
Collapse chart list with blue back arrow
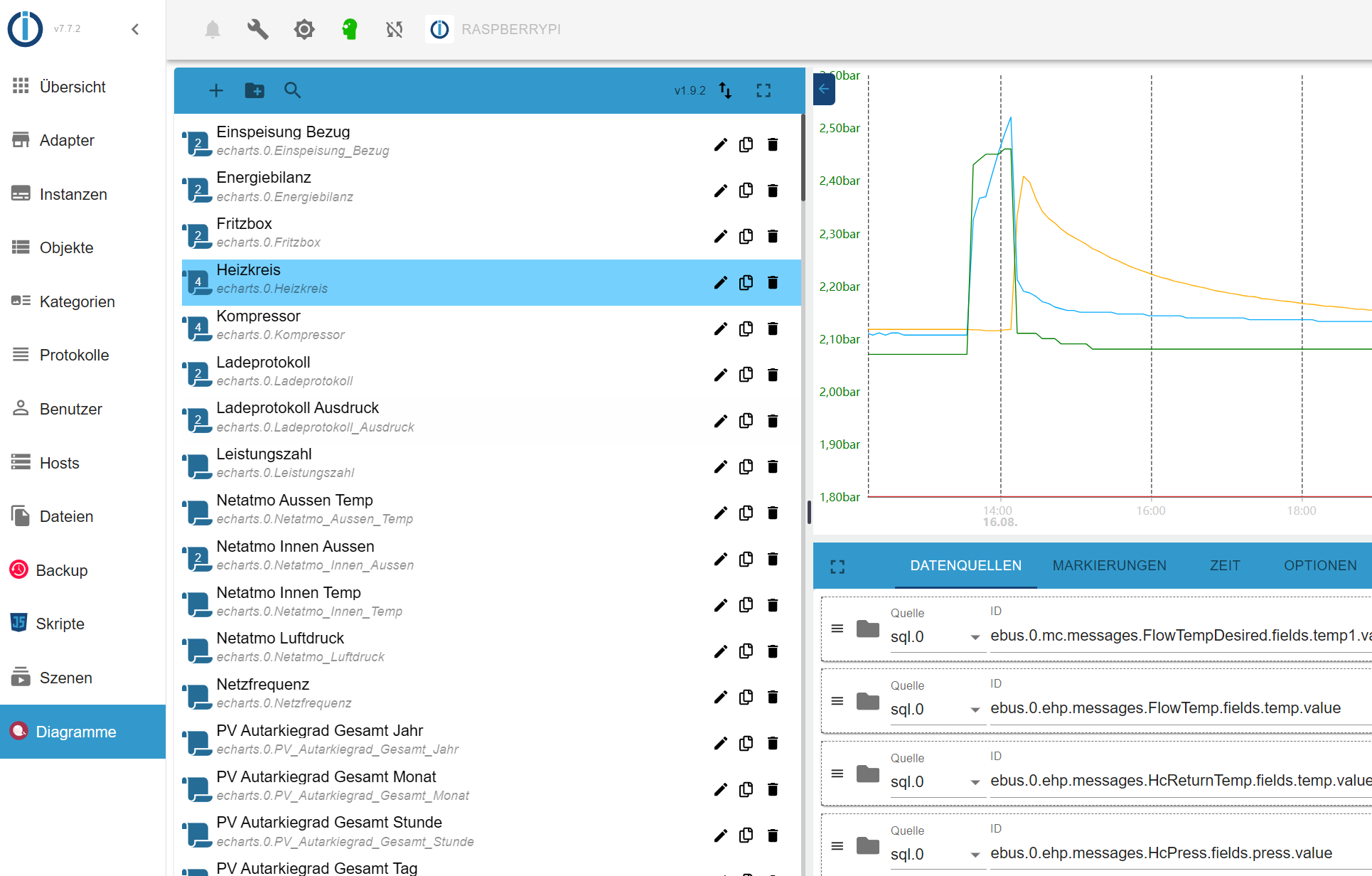tap(824, 89)
